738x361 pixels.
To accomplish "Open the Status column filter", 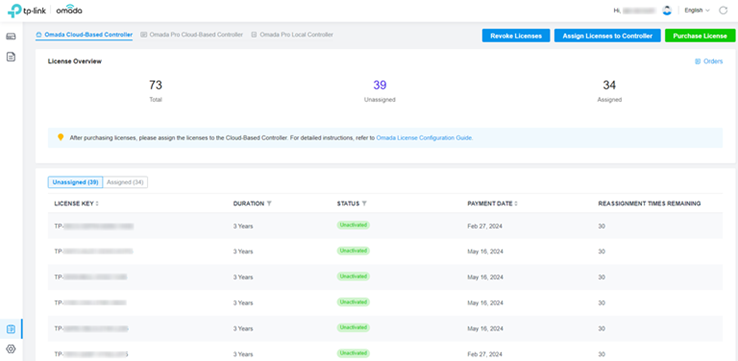I will (x=364, y=204).
